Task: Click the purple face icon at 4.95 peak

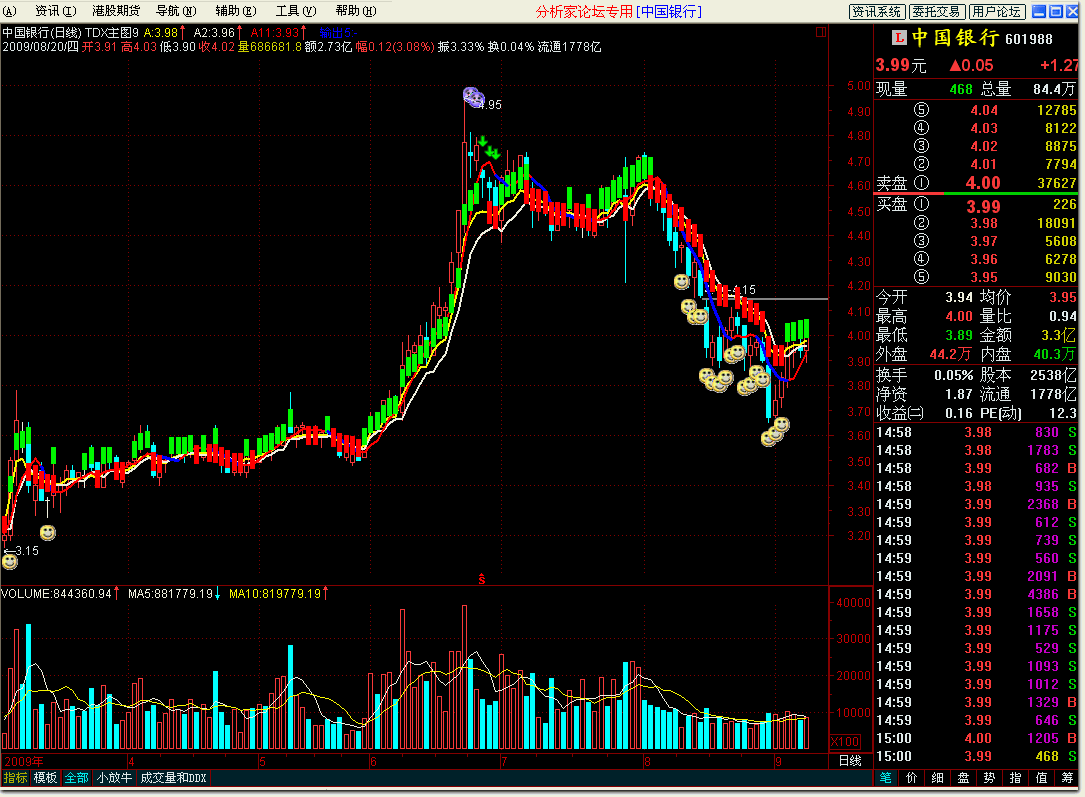Action: [x=473, y=97]
